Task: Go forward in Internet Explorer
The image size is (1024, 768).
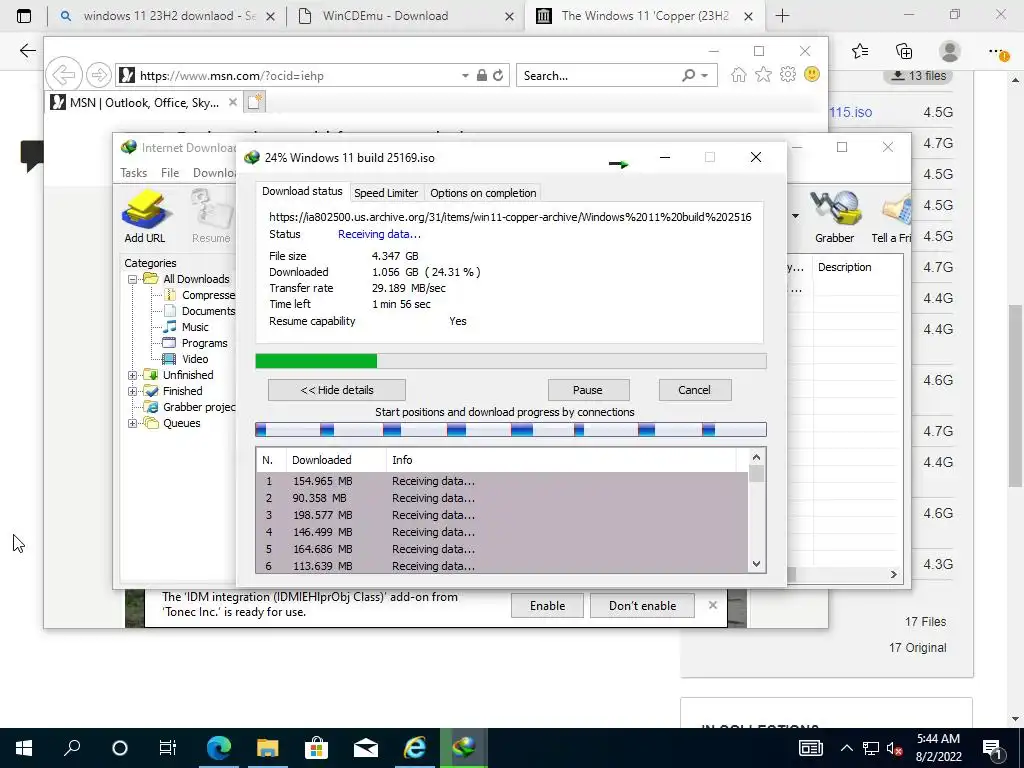Action: coord(99,75)
